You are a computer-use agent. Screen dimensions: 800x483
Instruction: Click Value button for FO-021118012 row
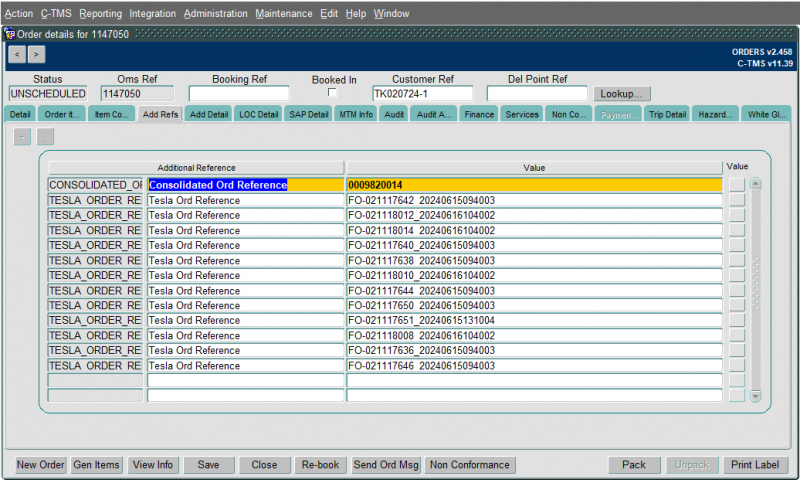pyautogui.click(x=737, y=215)
